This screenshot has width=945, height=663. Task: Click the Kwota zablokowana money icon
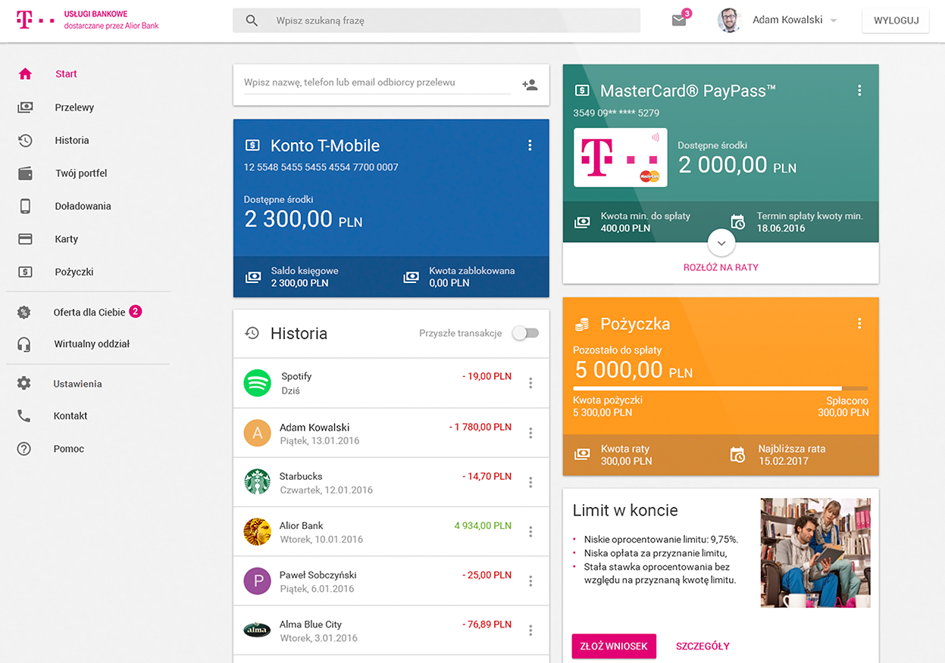(411, 277)
